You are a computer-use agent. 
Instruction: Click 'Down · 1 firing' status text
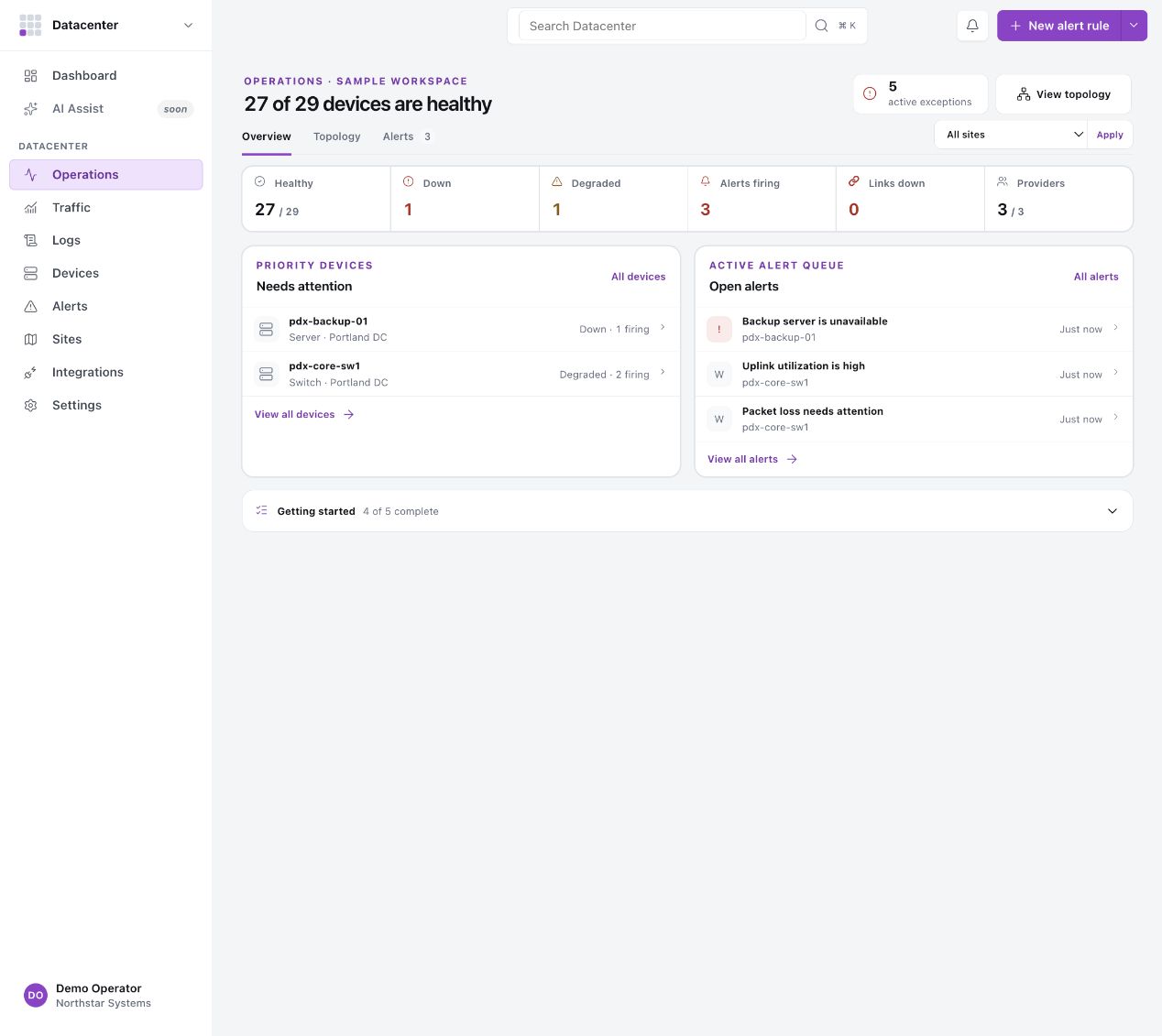click(x=614, y=329)
